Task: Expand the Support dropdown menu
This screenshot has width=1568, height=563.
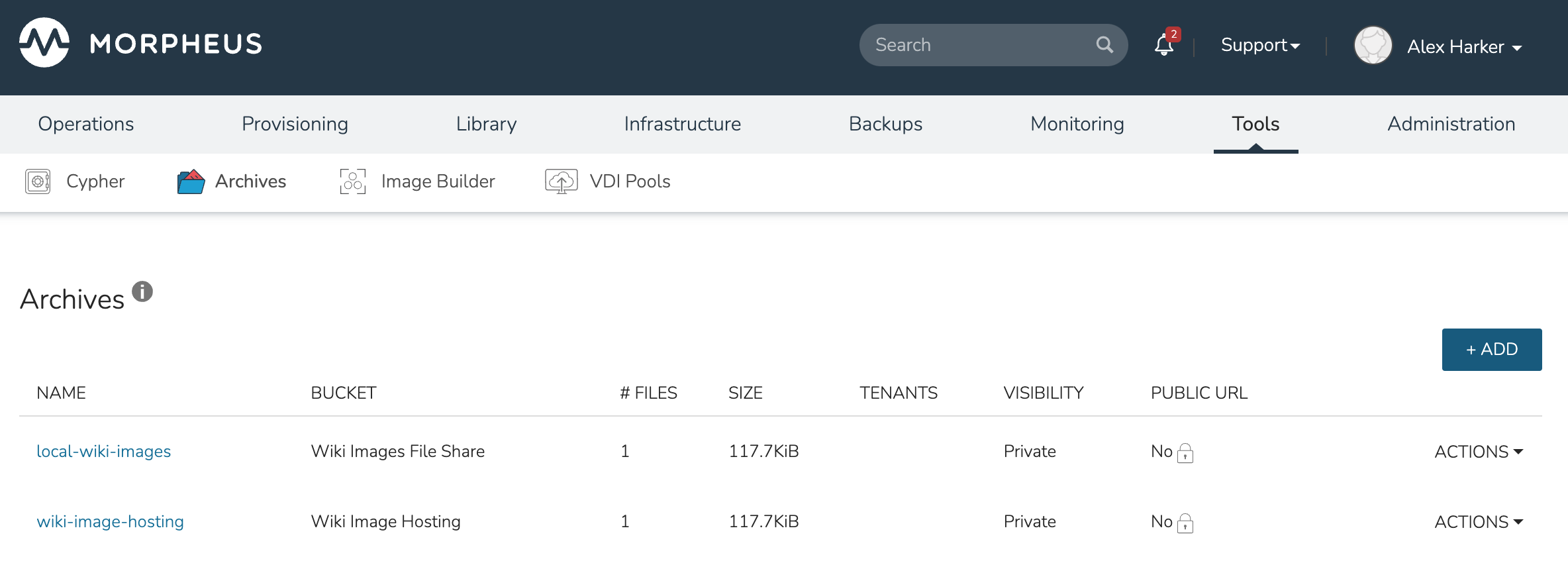Action: point(1260,45)
